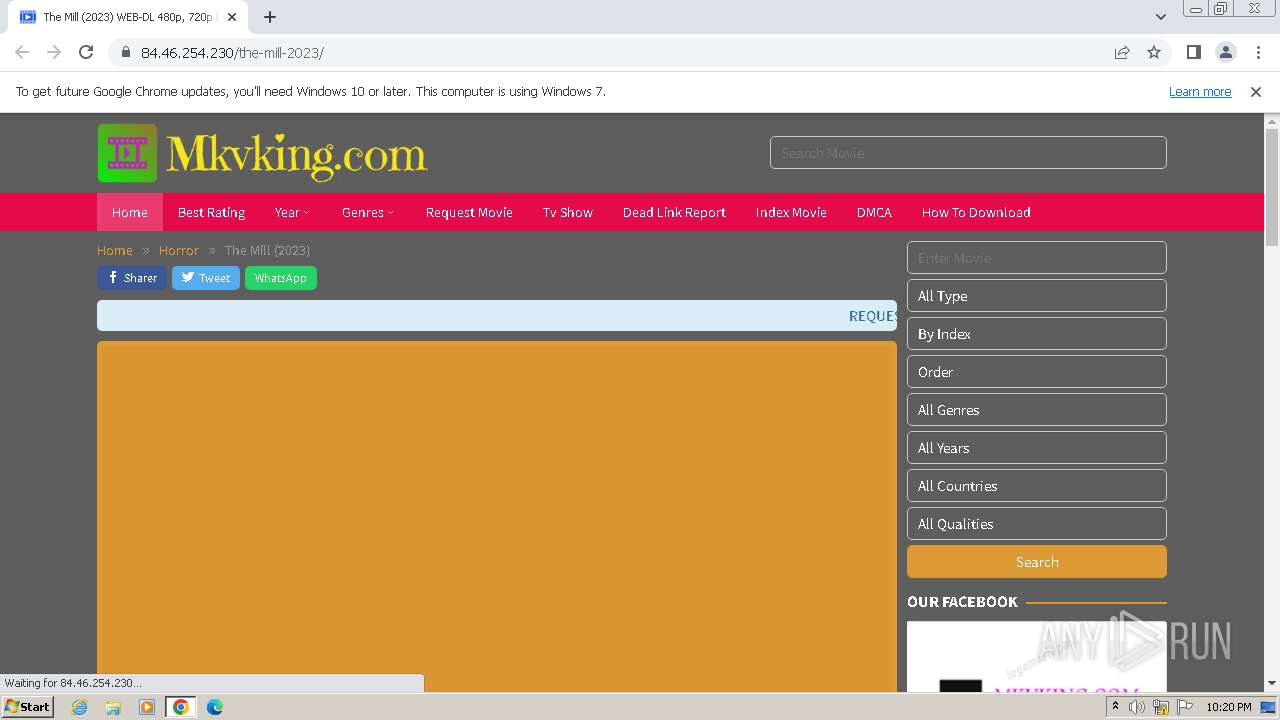
Task: Open the Dead Link Report page
Action: click(674, 212)
